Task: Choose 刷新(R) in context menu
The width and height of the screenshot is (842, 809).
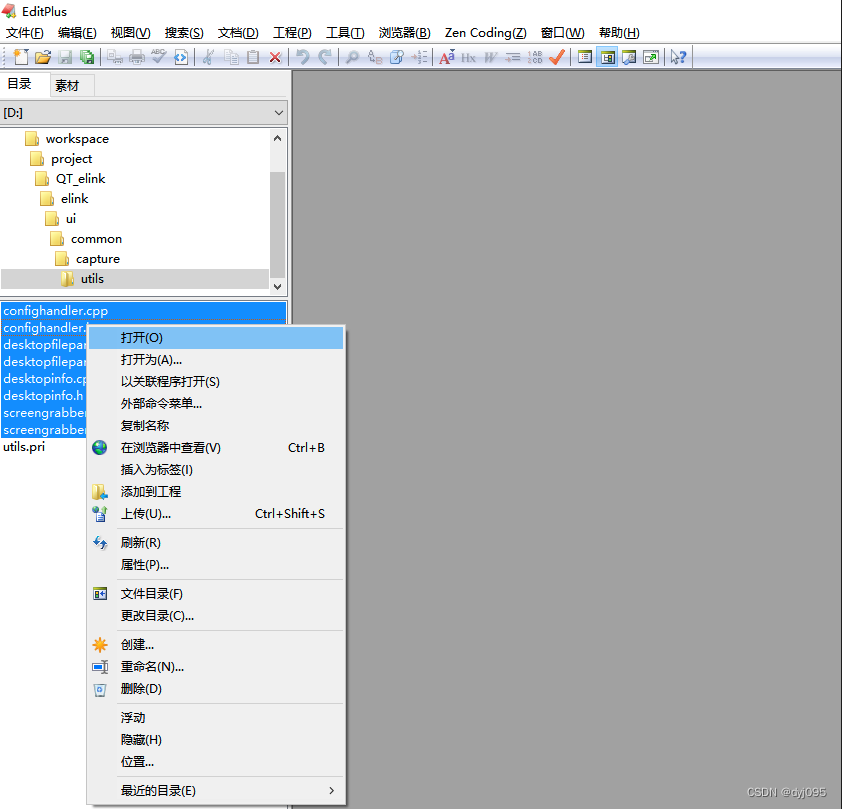Action: point(215,543)
